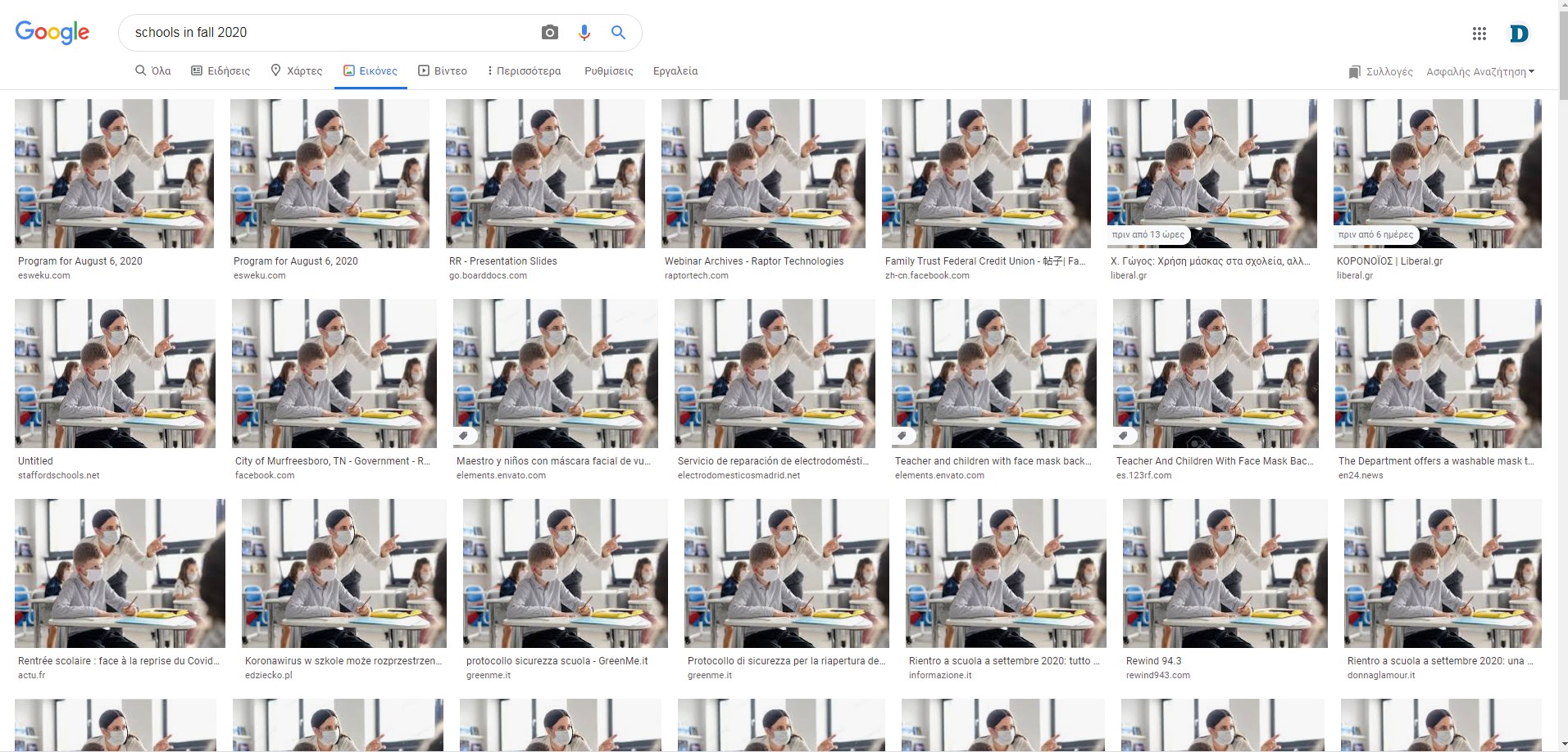Viewport: 1568px width, 752px height.
Task: Click tag icon on es.123rf.com image
Action: [1123, 436]
